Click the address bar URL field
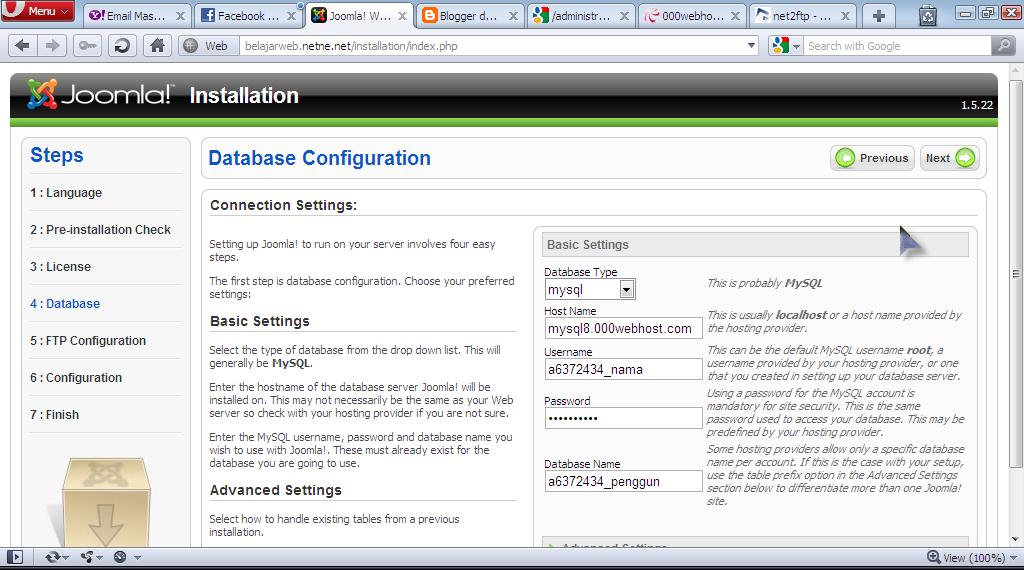 point(493,46)
